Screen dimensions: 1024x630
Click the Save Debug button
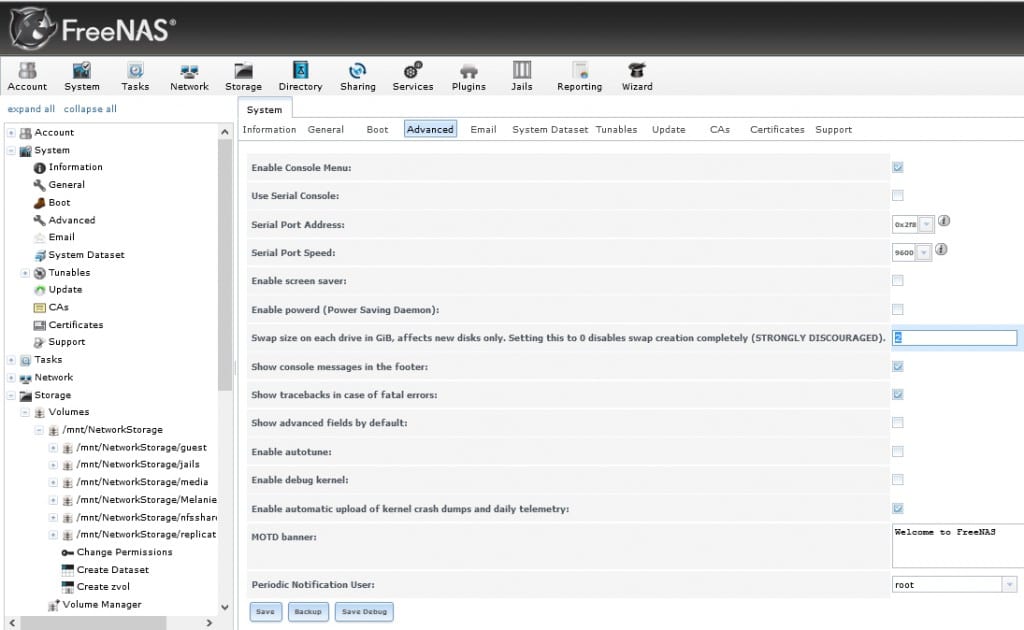(x=364, y=612)
